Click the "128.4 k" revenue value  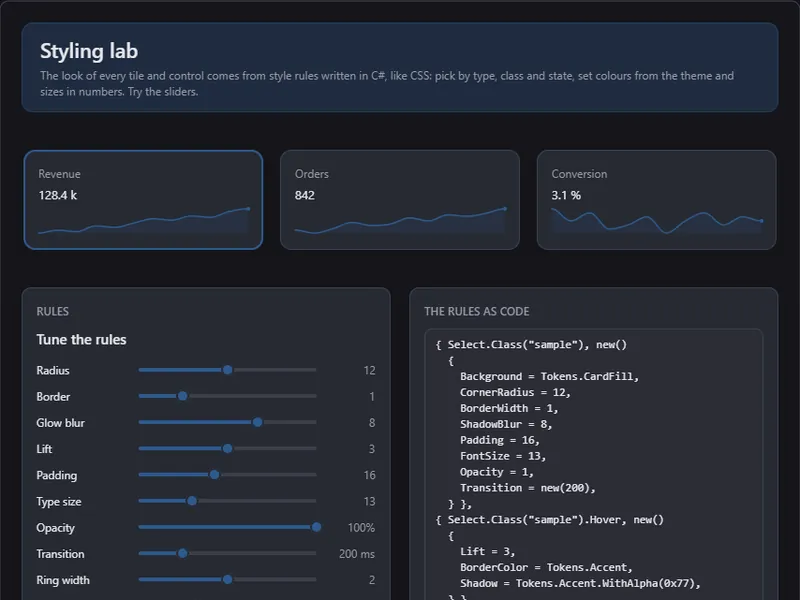click(58, 195)
